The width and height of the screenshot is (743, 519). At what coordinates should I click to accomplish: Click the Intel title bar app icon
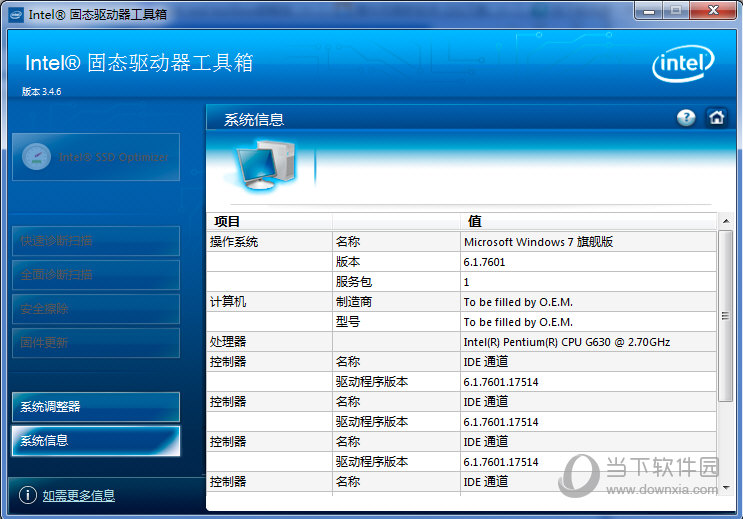click(x=16, y=15)
